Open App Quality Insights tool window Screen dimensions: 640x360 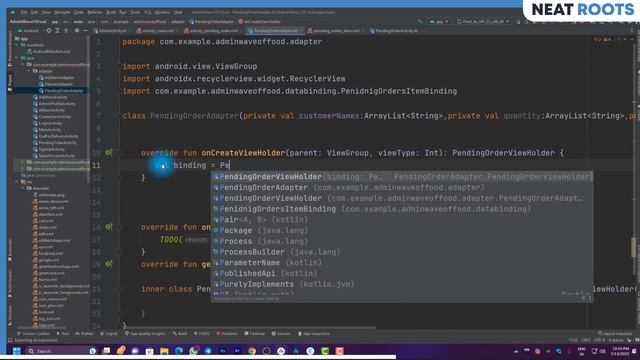(145, 333)
